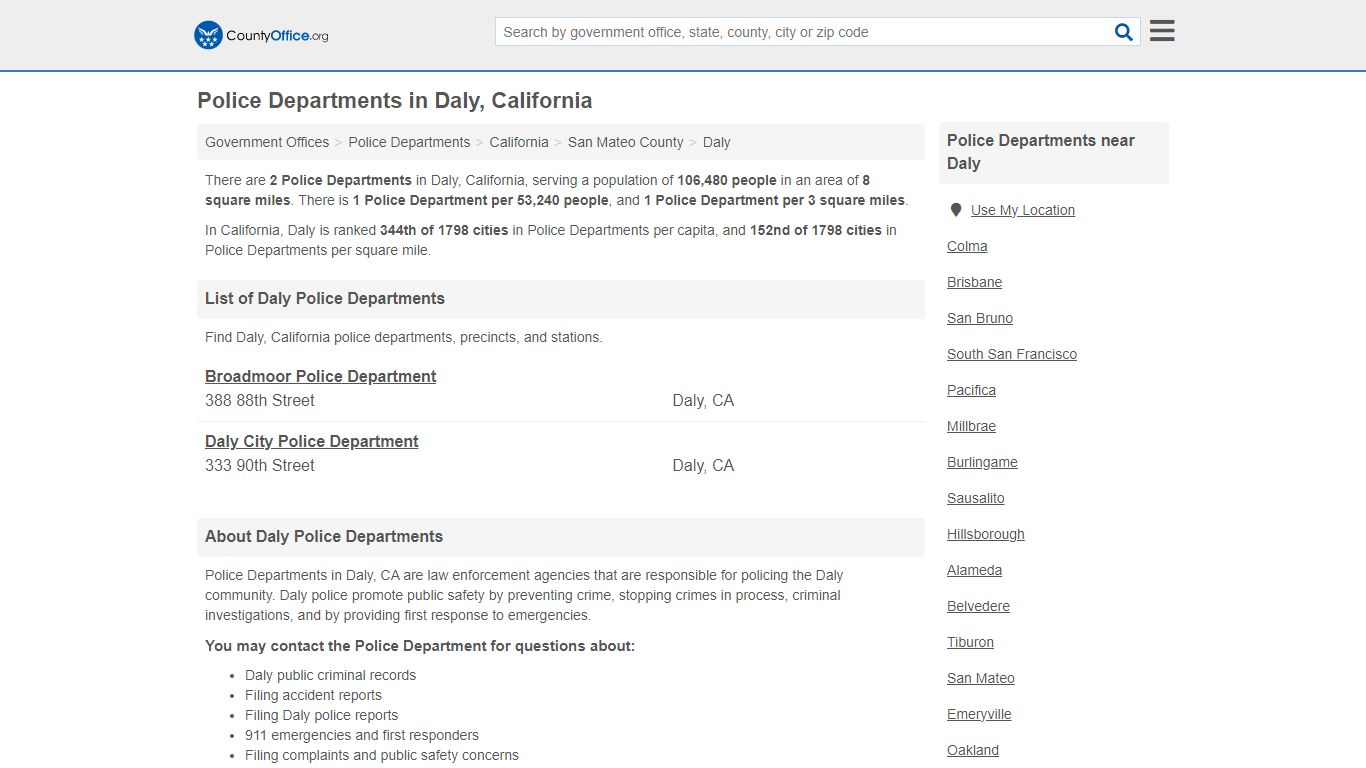The height and width of the screenshot is (768, 1366).
Task: View police departments near Colma
Action: [967, 246]
